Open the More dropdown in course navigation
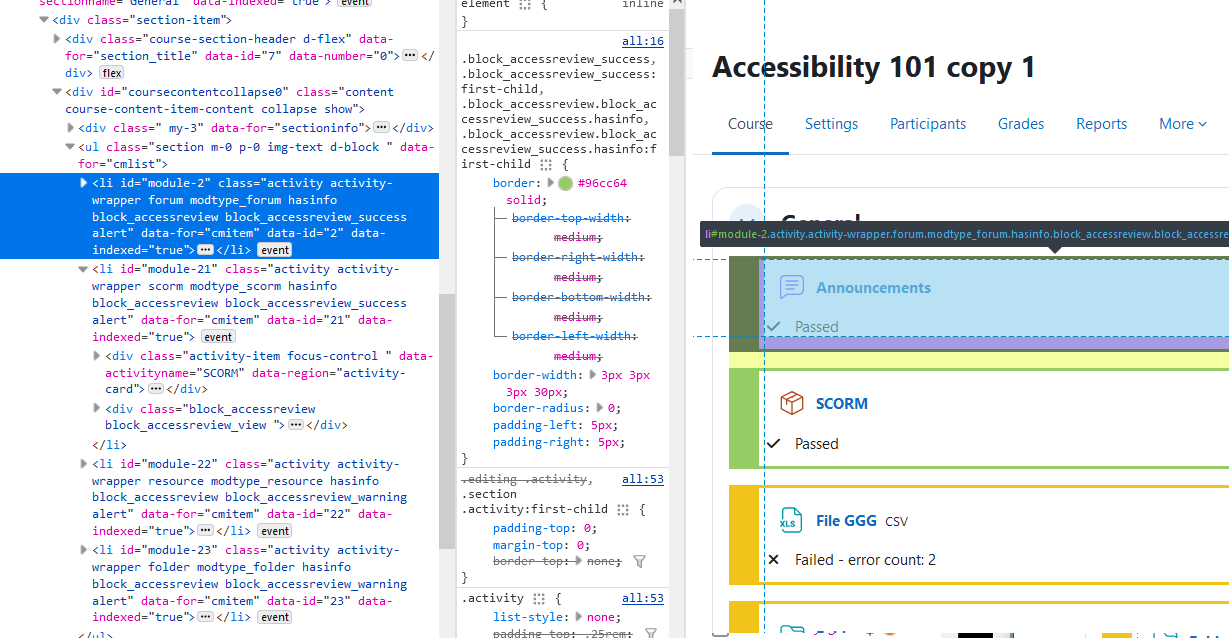Viewport: 1229px width, 638px height. (x=1183, y=124)
